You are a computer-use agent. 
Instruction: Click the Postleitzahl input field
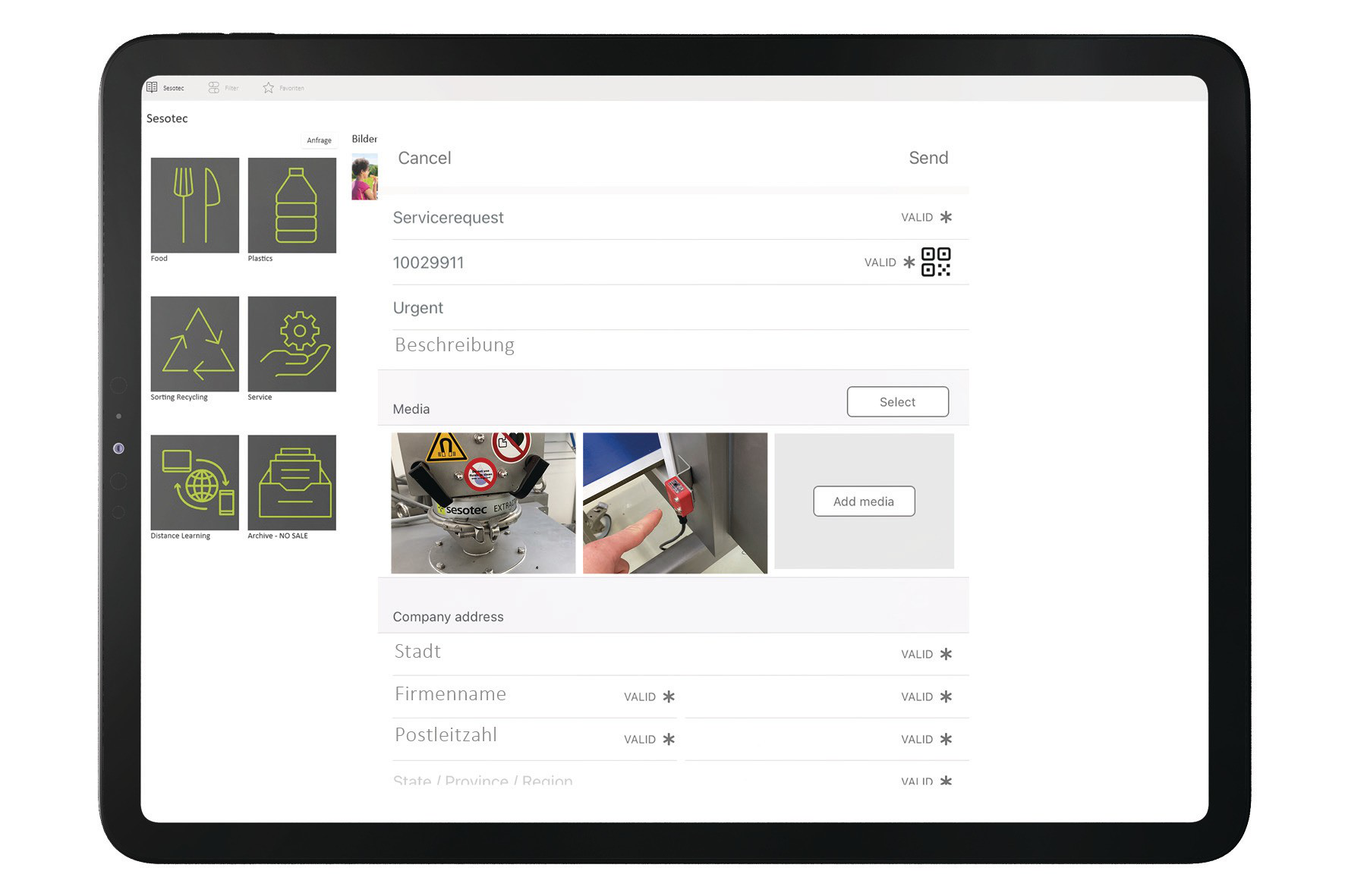pyautogui.click(x=535, y=738)
